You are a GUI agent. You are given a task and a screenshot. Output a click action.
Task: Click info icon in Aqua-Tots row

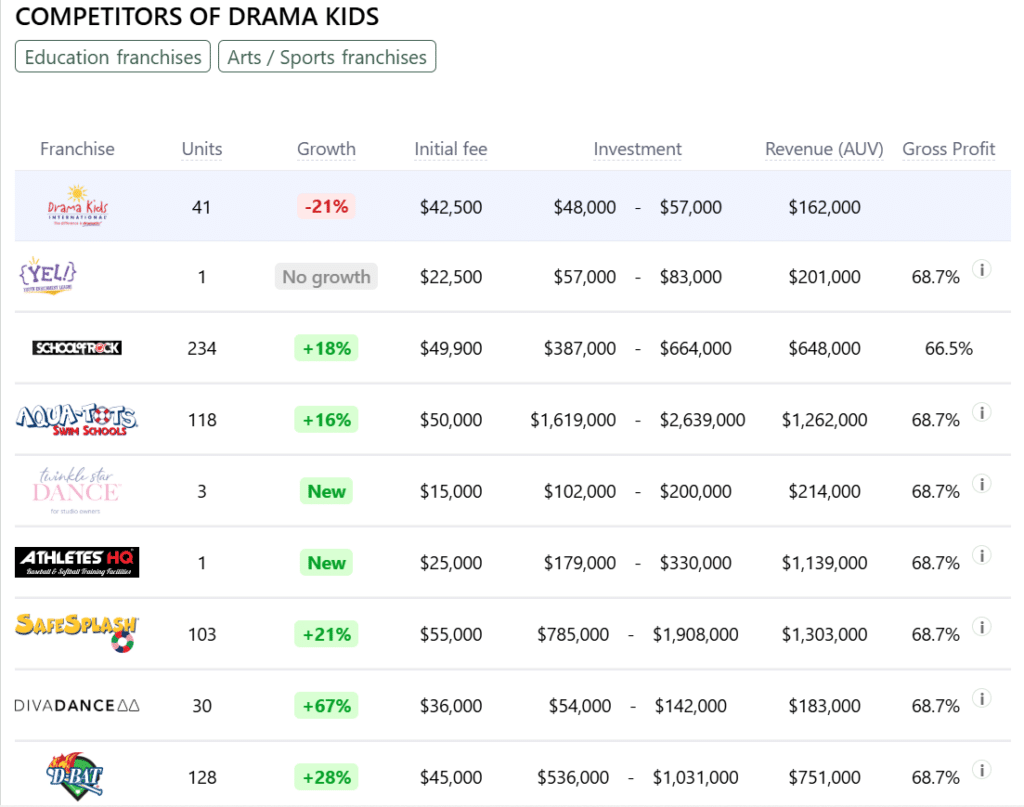tap(982, 412)
